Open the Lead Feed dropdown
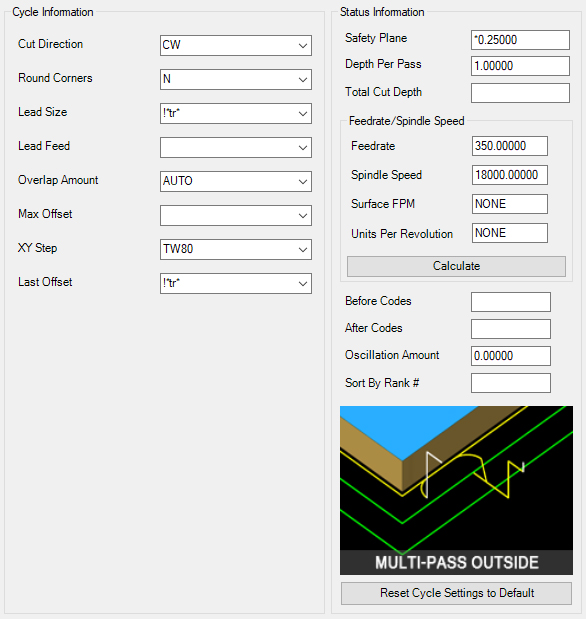 click(236, 147)
